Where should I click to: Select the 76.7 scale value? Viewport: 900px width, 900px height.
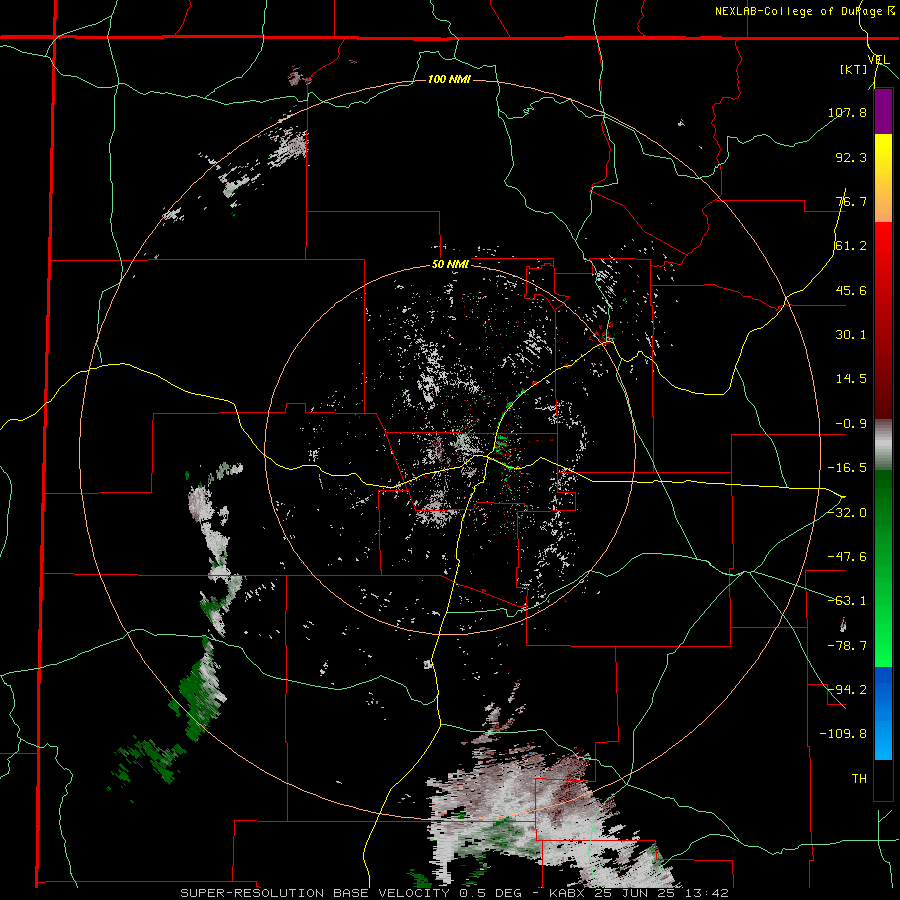tap(851, 201)
